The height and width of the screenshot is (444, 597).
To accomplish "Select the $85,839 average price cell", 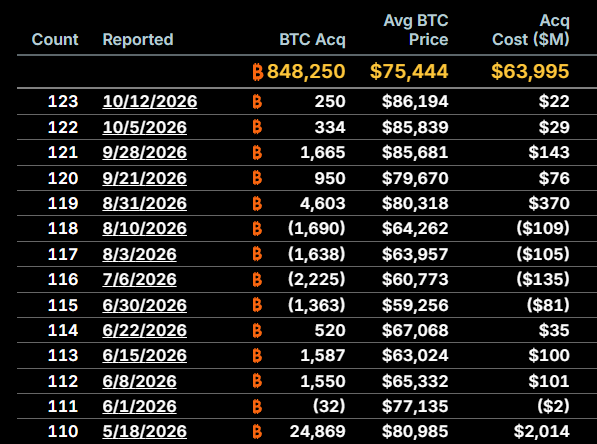I will [x=415, y=127].
